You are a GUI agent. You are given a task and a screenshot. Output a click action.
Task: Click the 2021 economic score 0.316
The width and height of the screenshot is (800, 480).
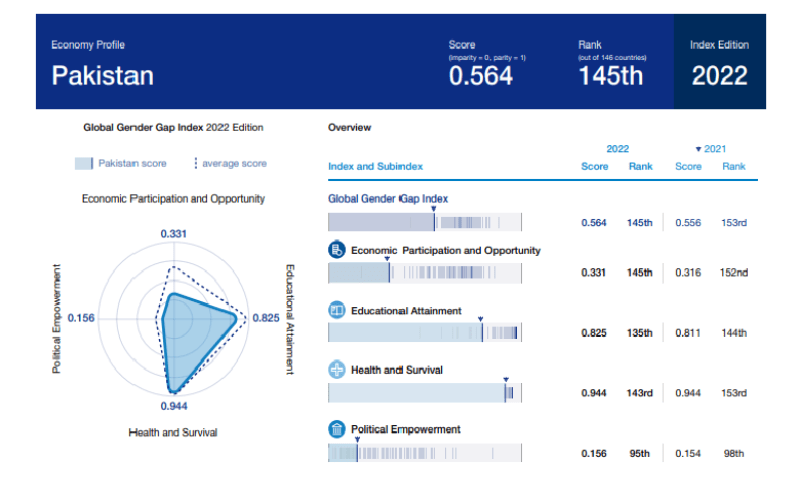(688, 273)
